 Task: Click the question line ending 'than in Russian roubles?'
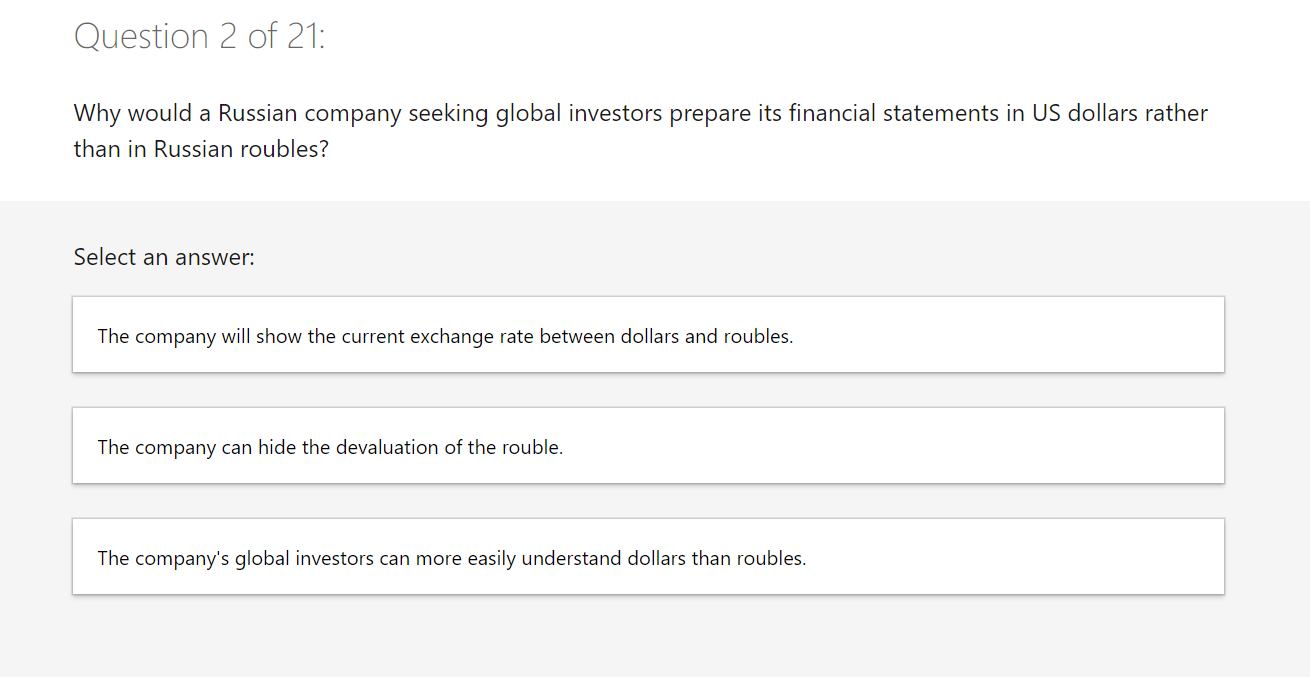(x=201, y=149)
